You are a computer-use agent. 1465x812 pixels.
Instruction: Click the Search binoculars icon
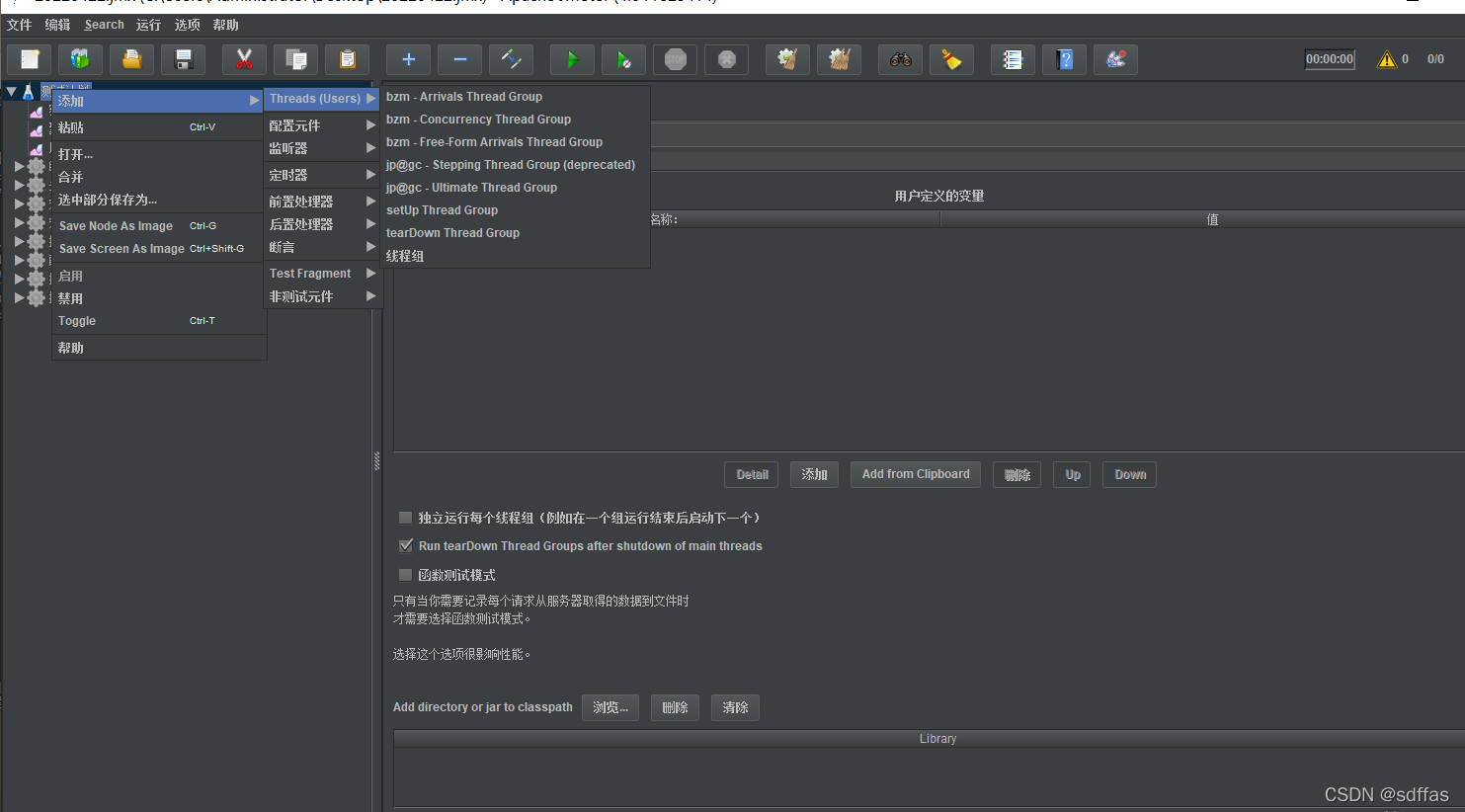click(x=900, y=59)
